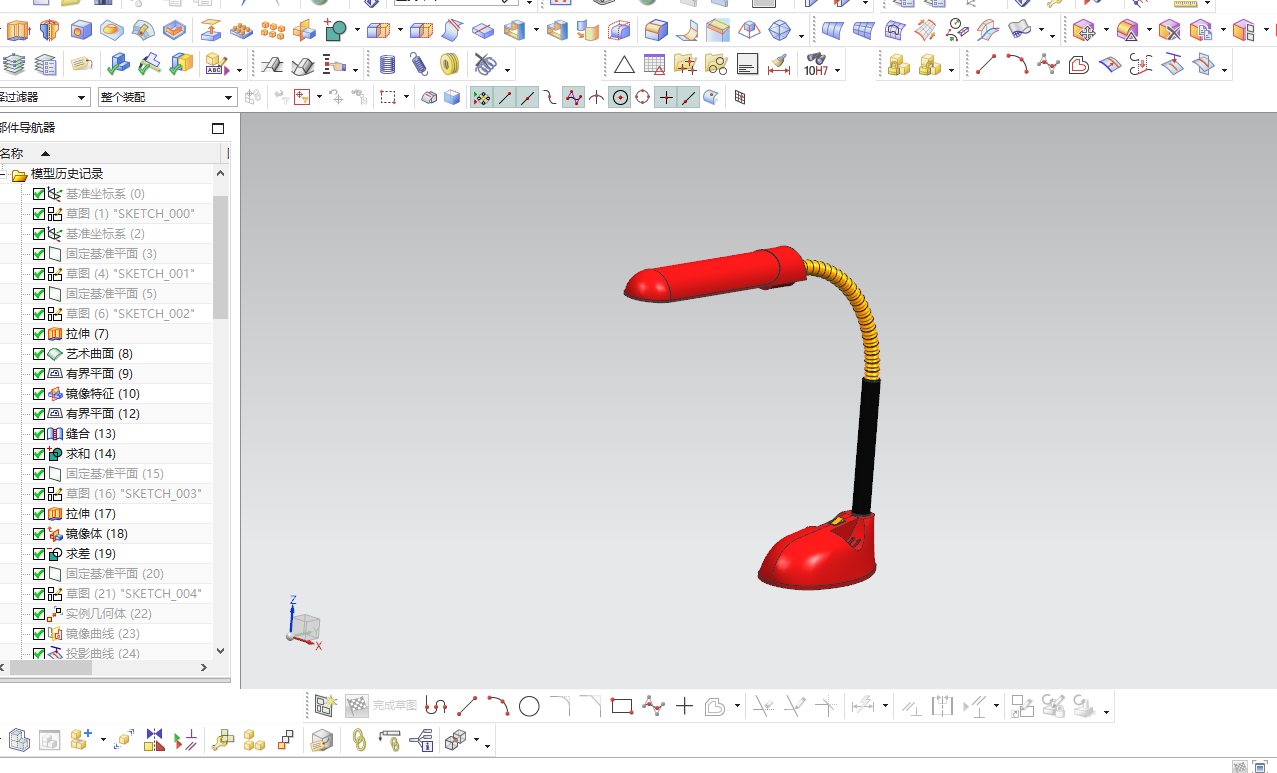Click the triangle symbol toolbar icon
The image size is (1277, 773).
point(624,65)
